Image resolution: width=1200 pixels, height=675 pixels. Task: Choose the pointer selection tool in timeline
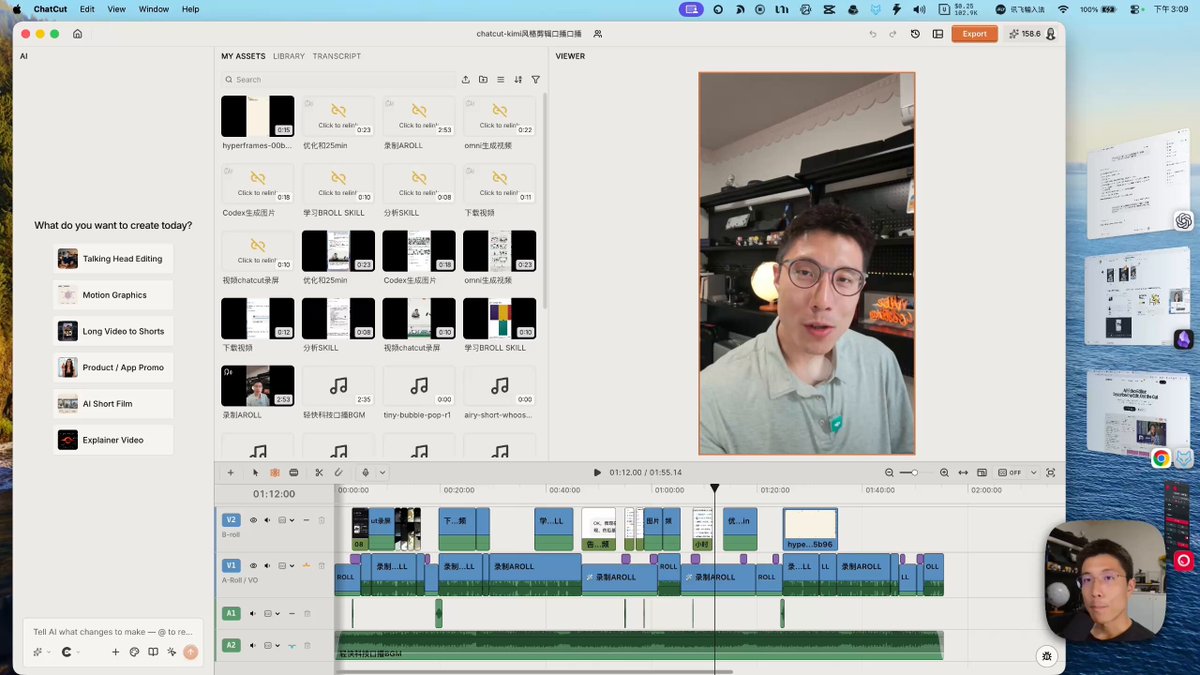click(256, 472)
